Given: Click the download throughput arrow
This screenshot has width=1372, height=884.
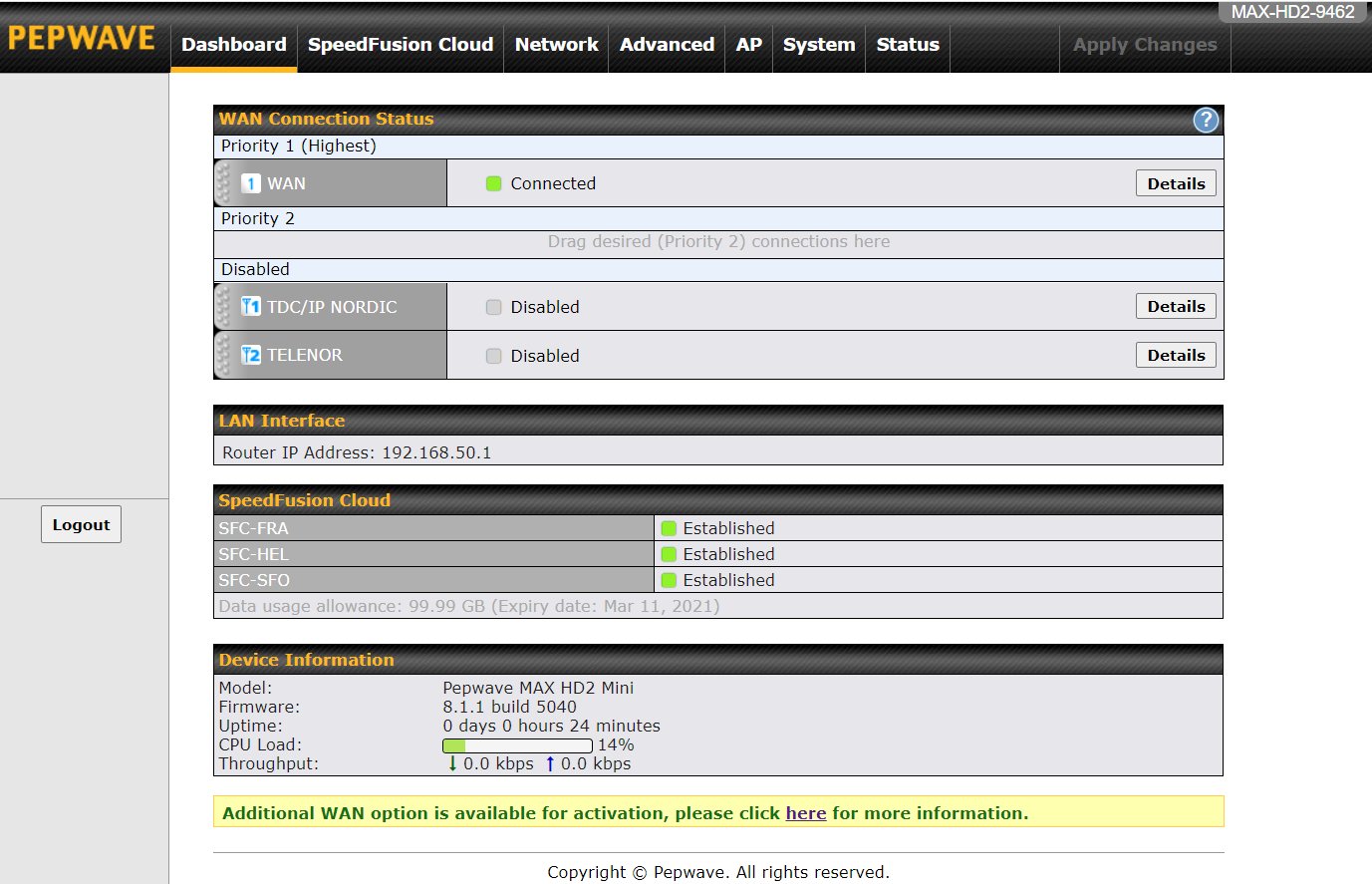Looking at the screenshot, I should (452, 763).
